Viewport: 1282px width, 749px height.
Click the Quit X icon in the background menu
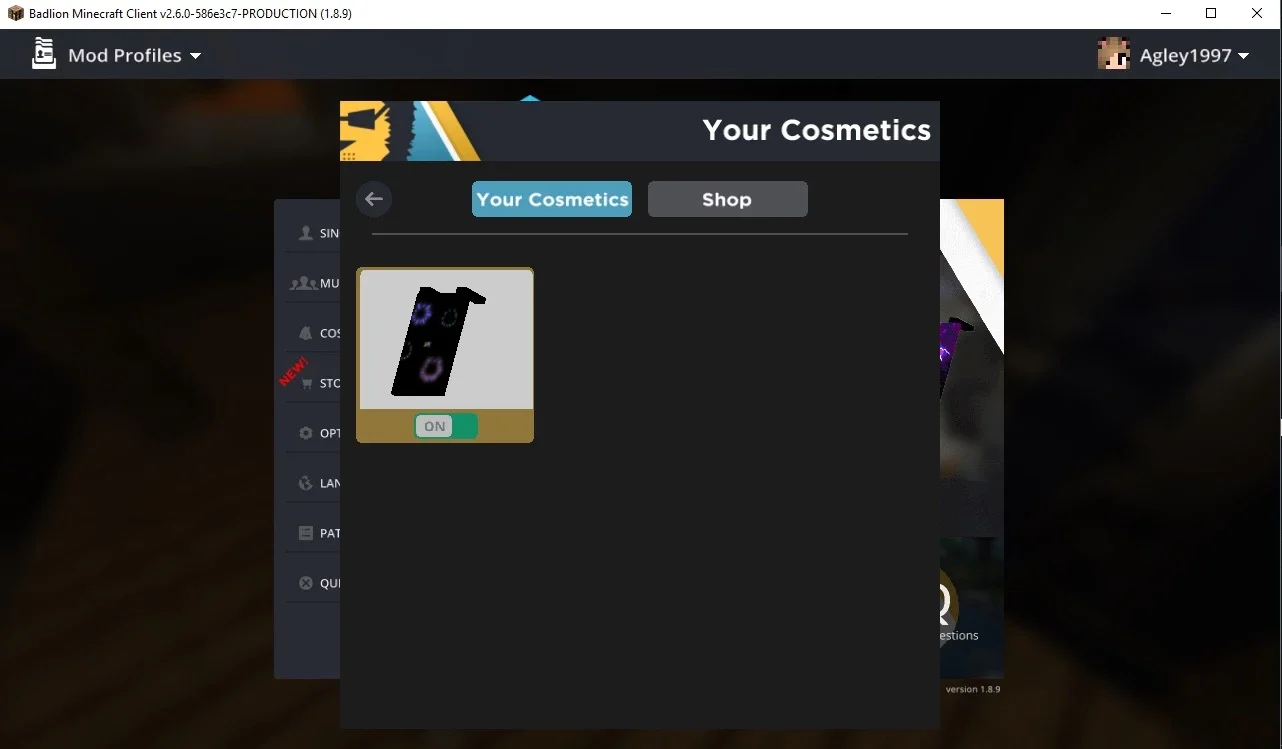coord(306,583)
